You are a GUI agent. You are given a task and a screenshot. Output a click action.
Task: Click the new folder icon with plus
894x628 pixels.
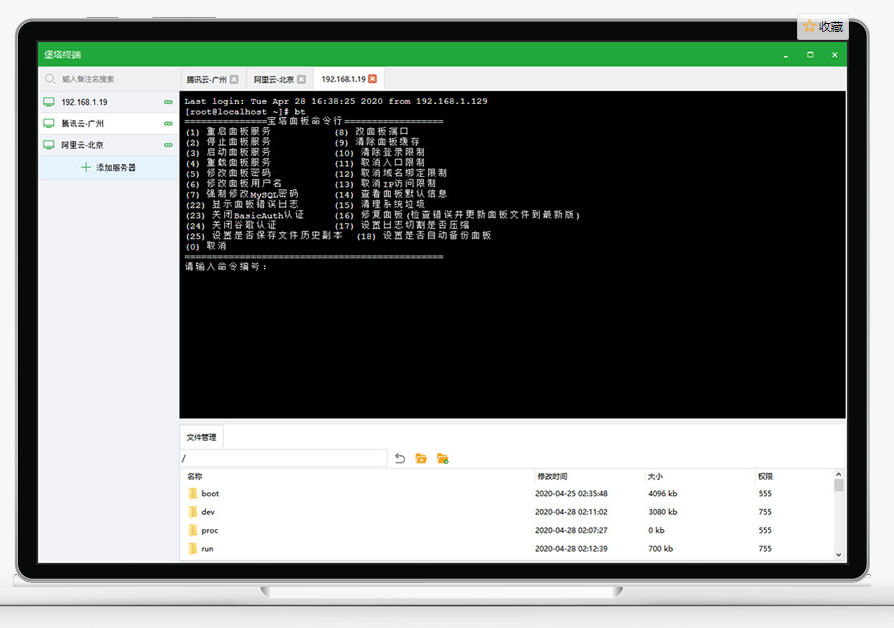click(x=442, y=458)
